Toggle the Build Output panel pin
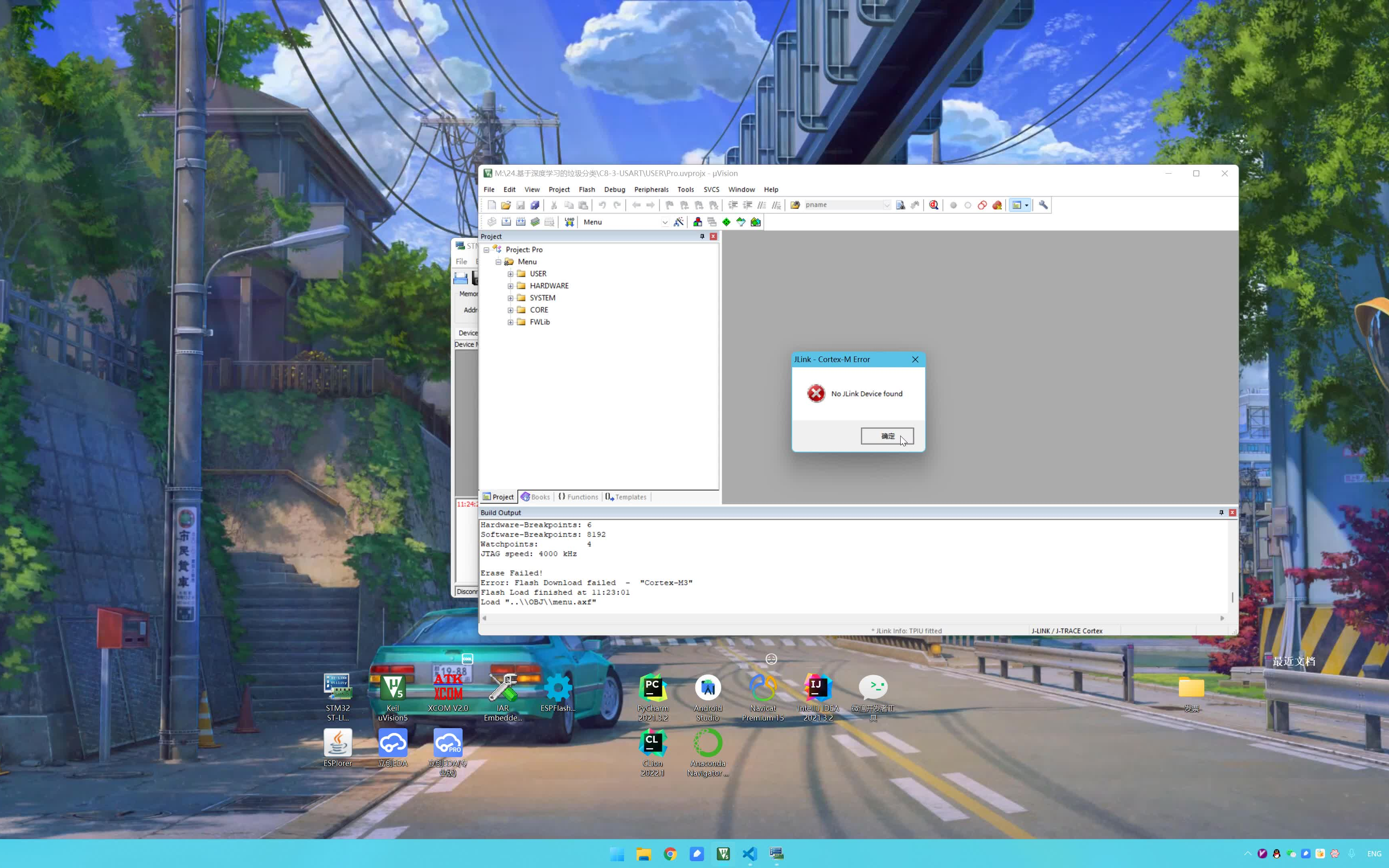The height and width of the screenshot is (868, 1389). click(1221, 513)
